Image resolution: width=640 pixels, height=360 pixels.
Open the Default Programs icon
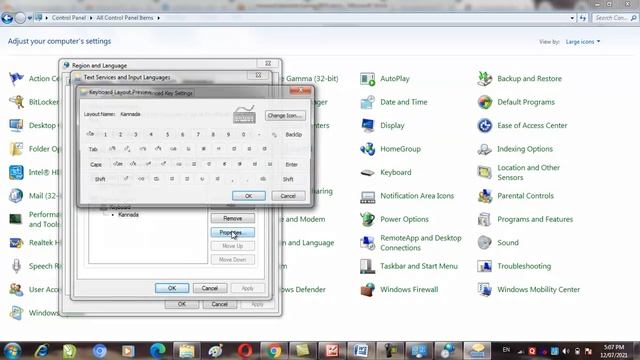tap(484, 102)
